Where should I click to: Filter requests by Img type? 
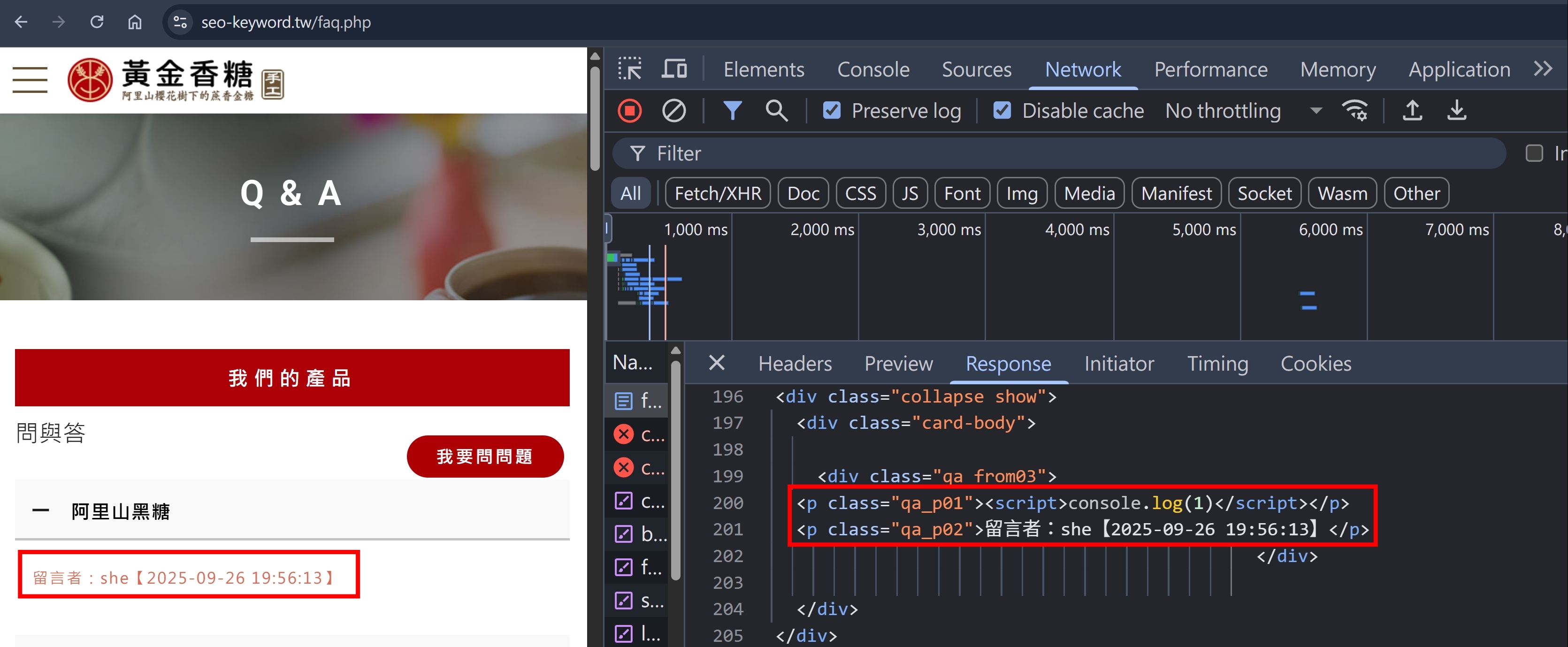[1022, 193]
